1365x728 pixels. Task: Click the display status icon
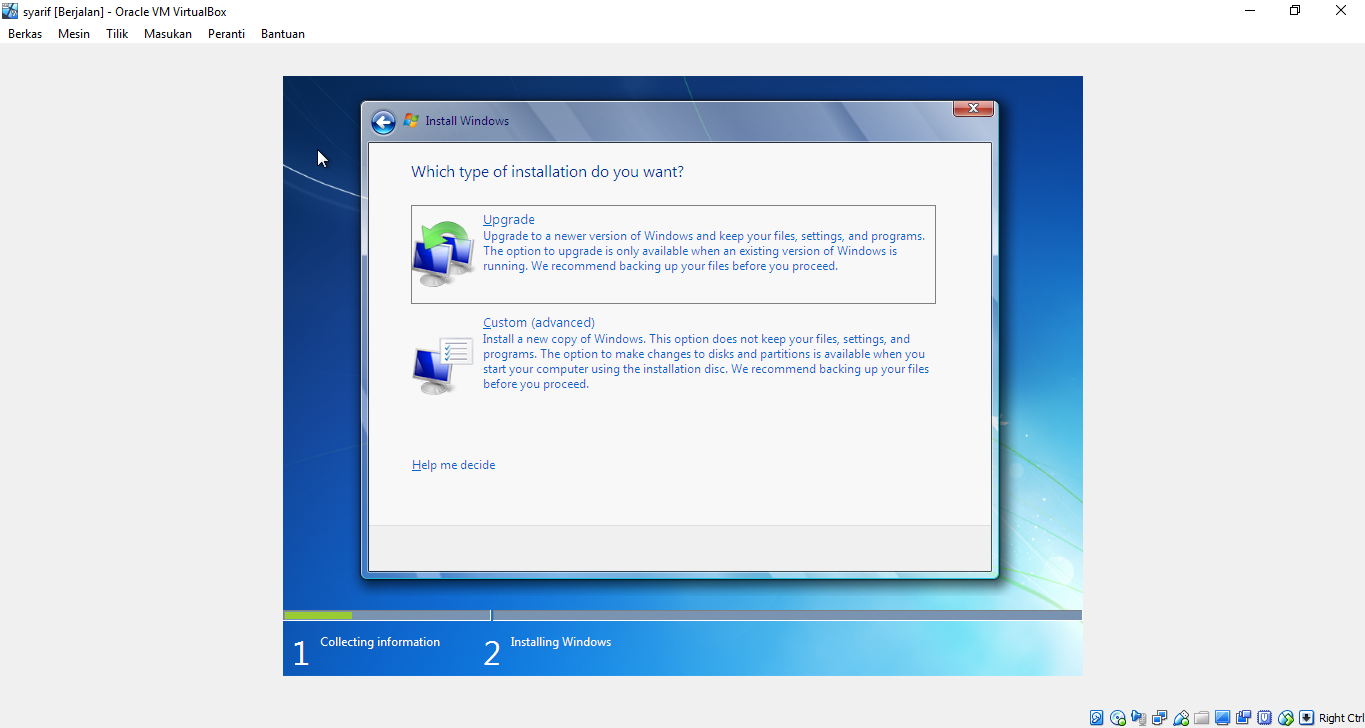[x=1222, y=718]
